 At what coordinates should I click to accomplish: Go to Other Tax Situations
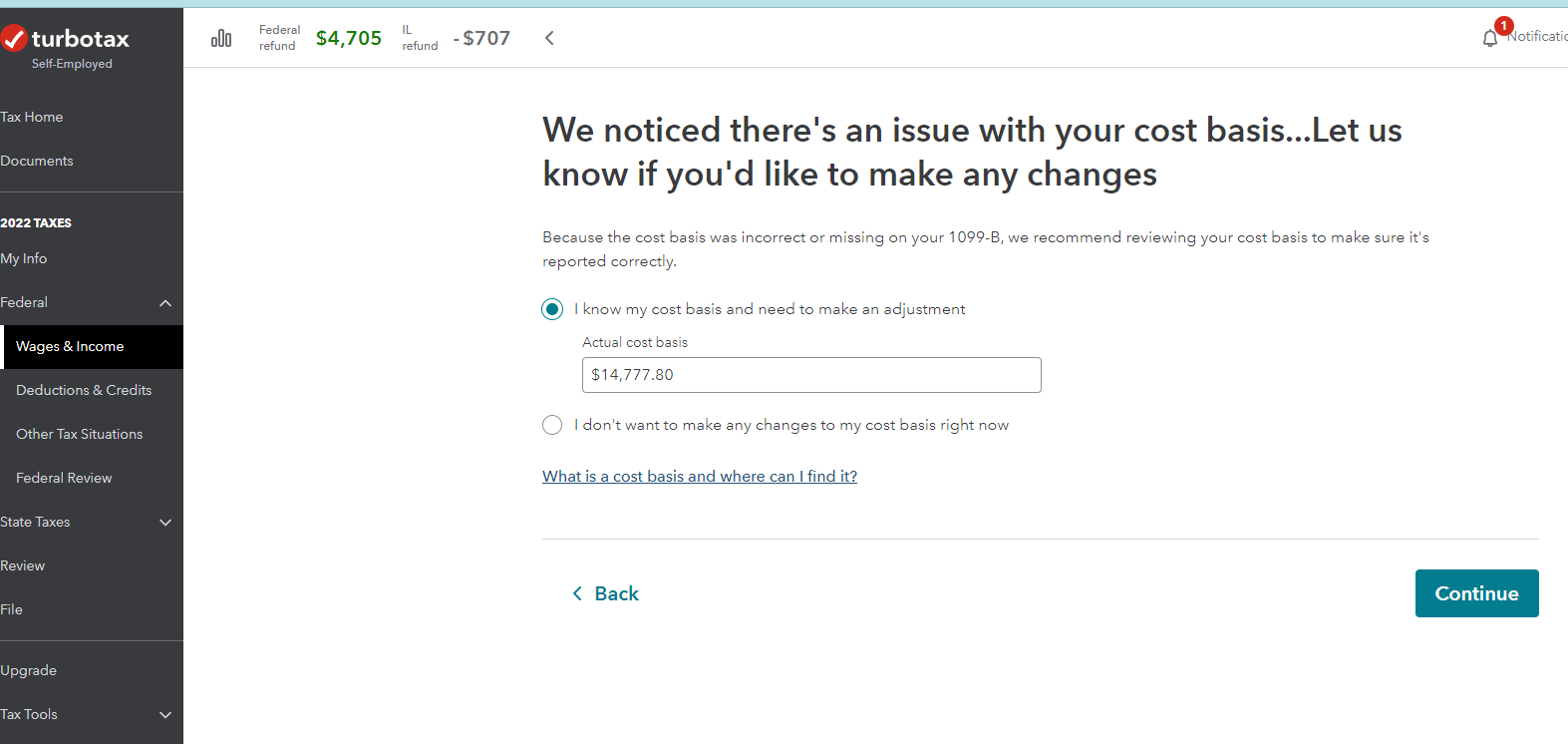click(x=79, y=434)
